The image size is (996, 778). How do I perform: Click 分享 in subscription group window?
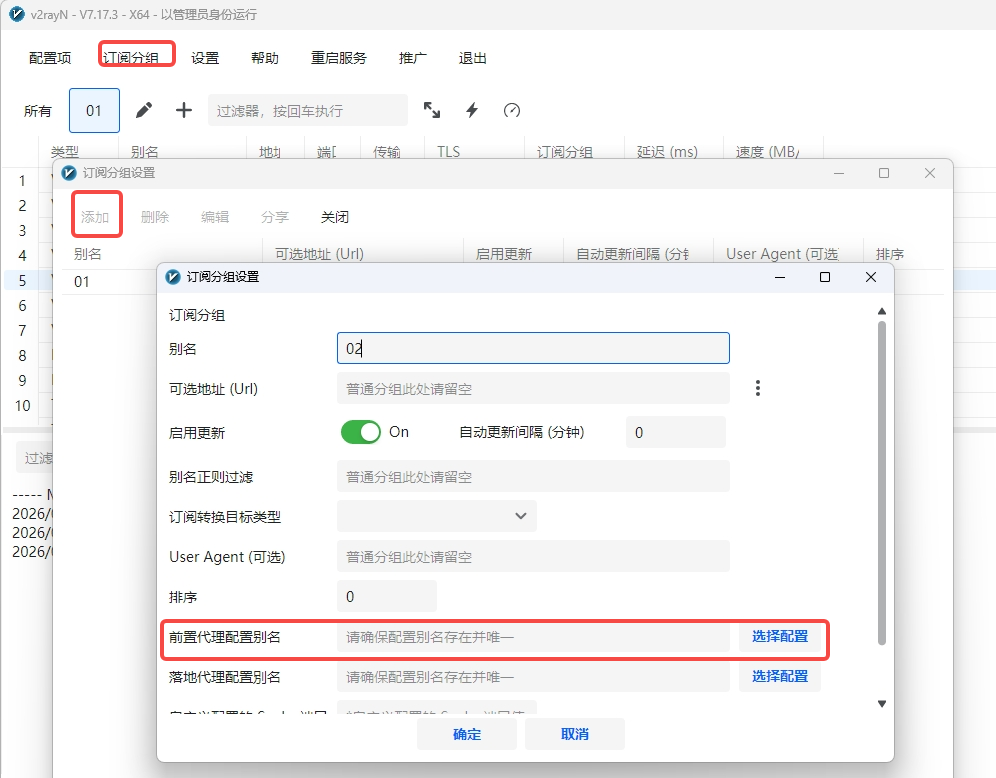[275, 217]
